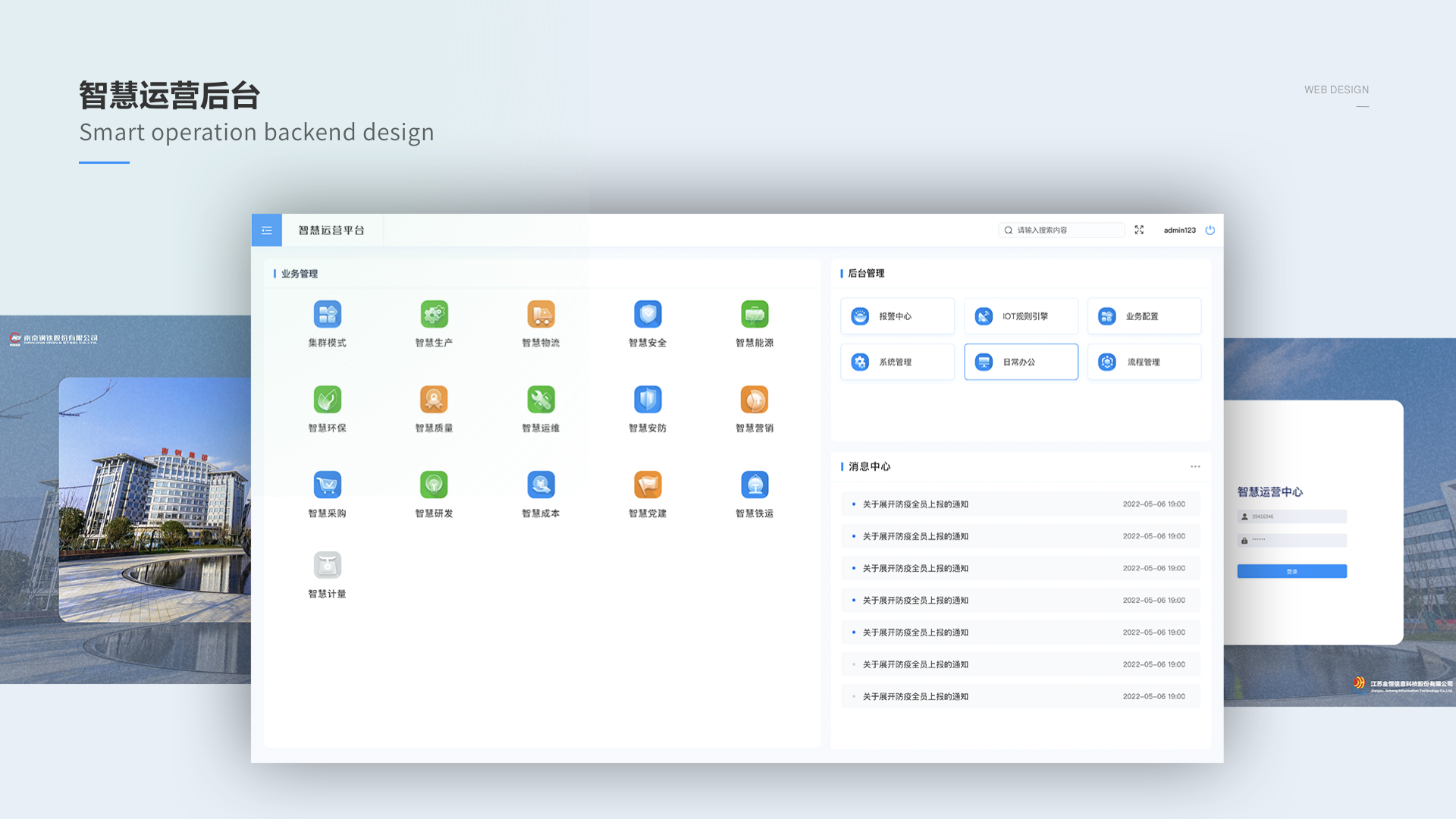Open the 智慧安全 security shield icon
This screenshot has height=819, width=1456.
click(648, 315)
